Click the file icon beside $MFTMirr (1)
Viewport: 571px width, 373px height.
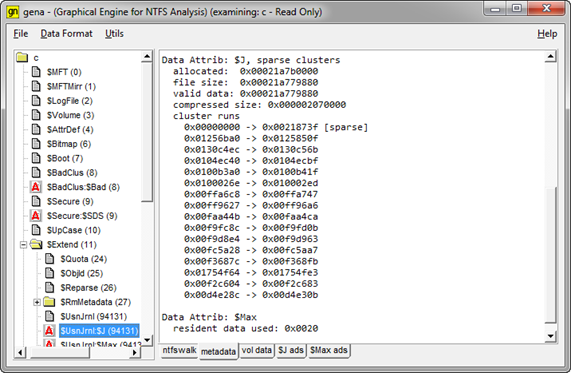click(x=36, y=86)
